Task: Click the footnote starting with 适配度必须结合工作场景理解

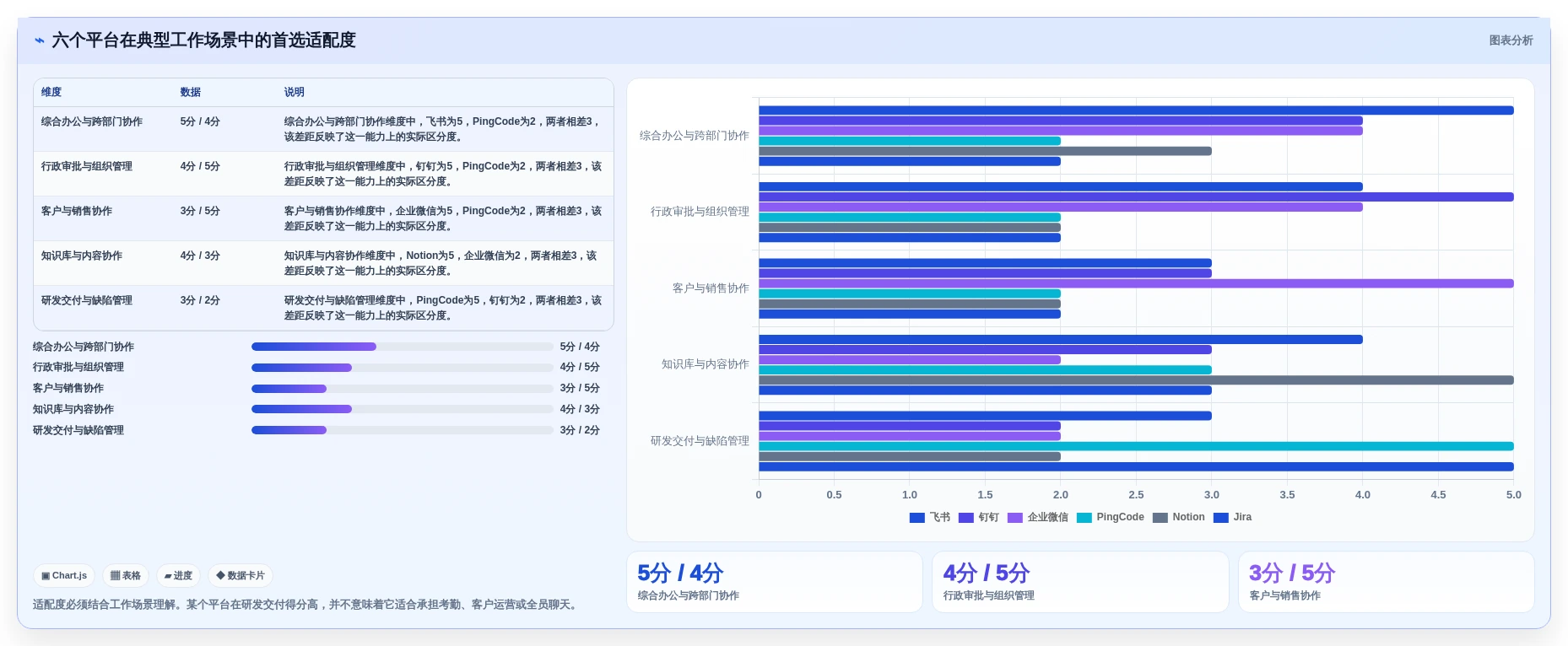Action: tap(307, 605)
